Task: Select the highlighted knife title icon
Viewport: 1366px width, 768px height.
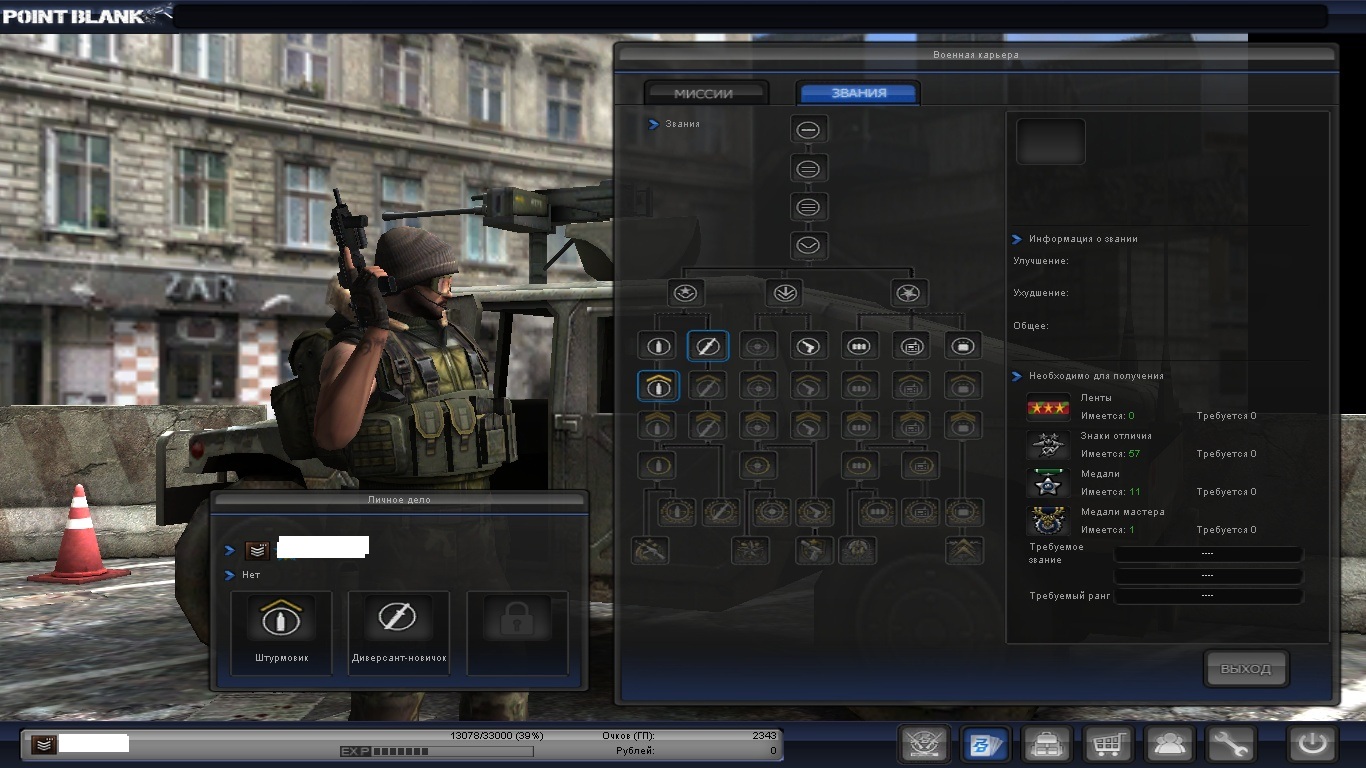Action: pyautogui.click(x=708, y=346)
